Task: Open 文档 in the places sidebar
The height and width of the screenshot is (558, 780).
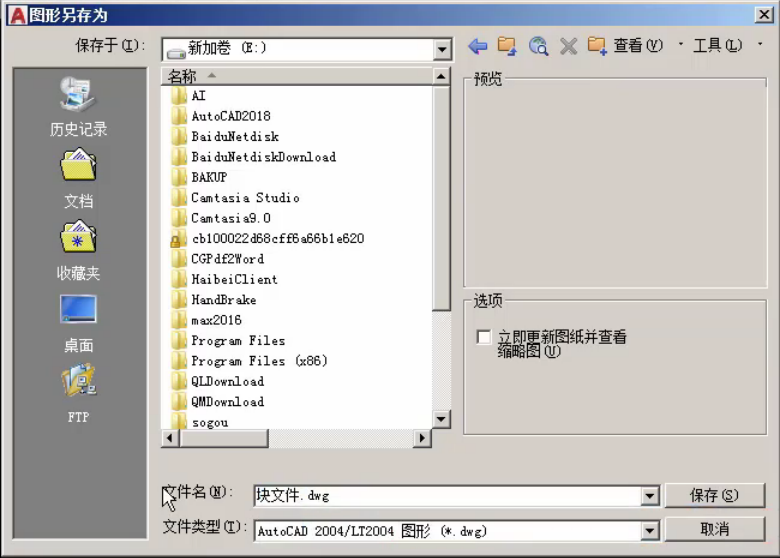Action: click(79, 179)
